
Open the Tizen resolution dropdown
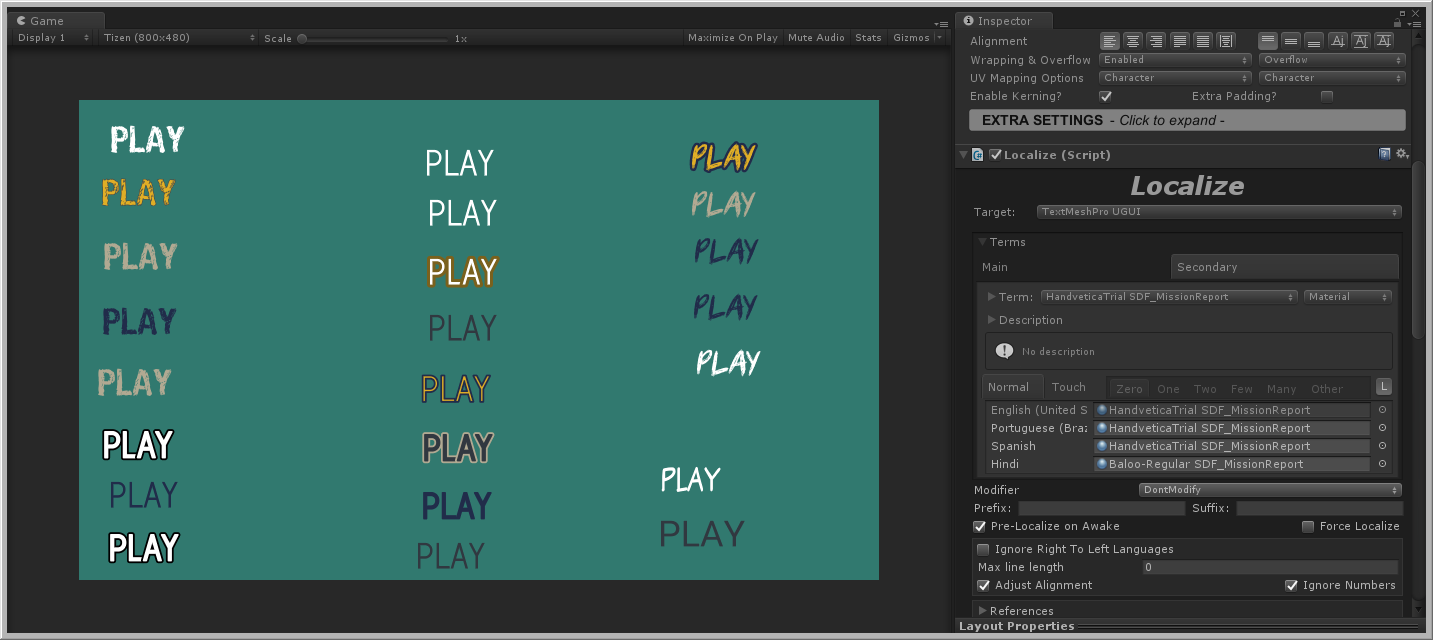click(178, 38)
